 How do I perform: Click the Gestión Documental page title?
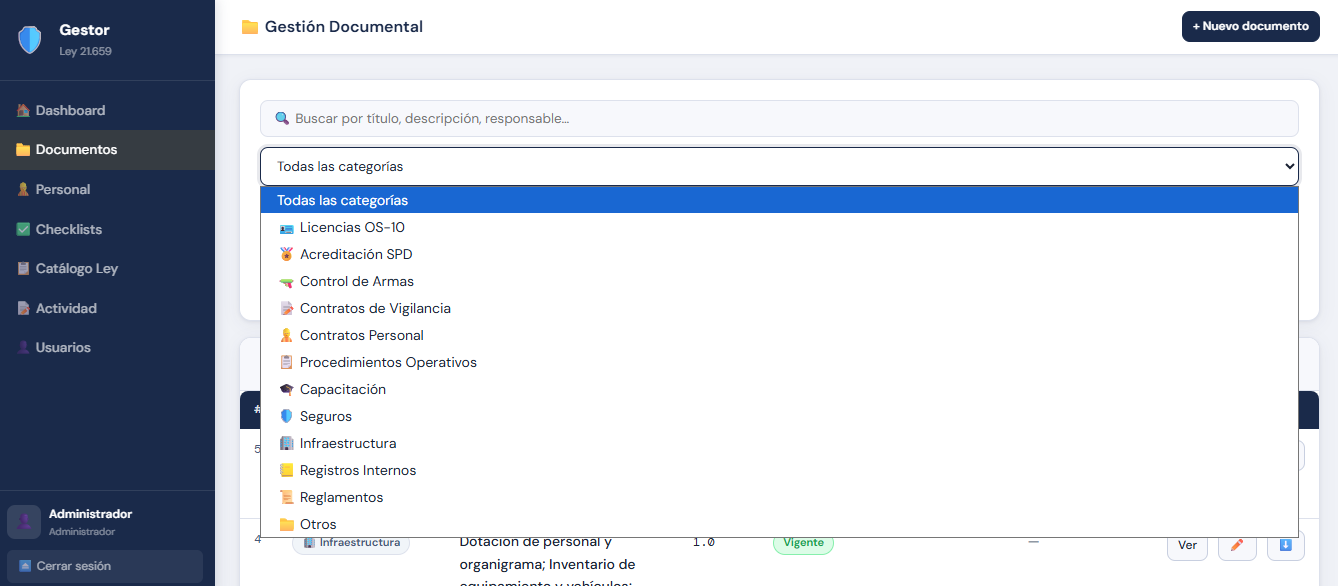tap(344, 27)
